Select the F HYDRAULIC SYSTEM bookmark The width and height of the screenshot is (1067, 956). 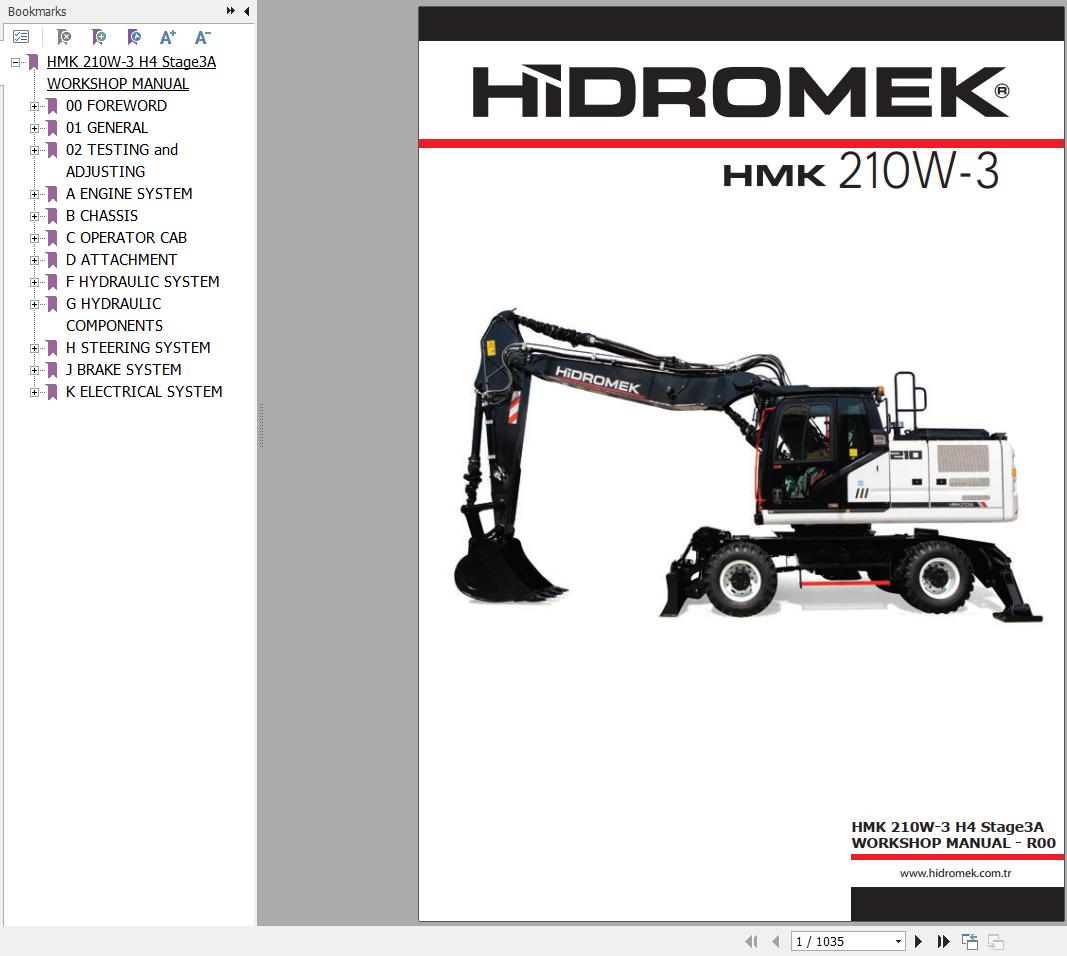(142, 282)
